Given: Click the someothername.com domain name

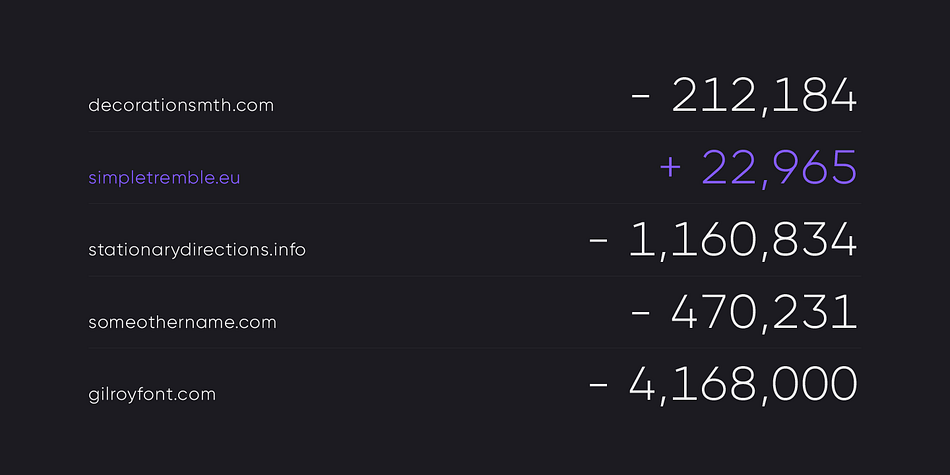Looking at the screenshot, I should click(182, 322).
